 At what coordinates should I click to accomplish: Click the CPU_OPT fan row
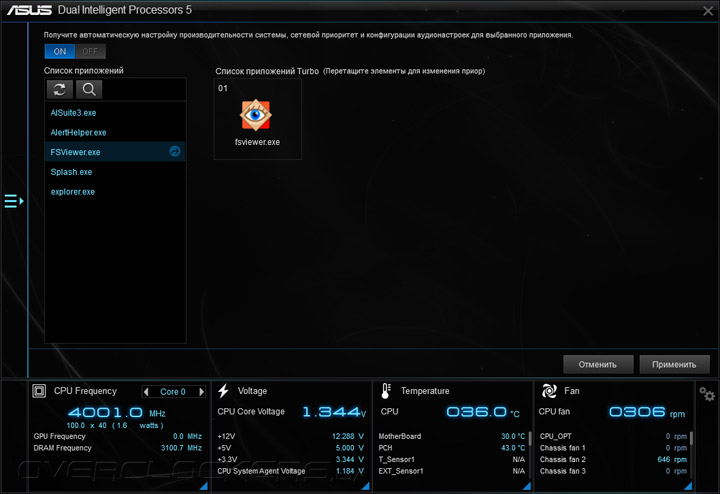coord(613,436)
